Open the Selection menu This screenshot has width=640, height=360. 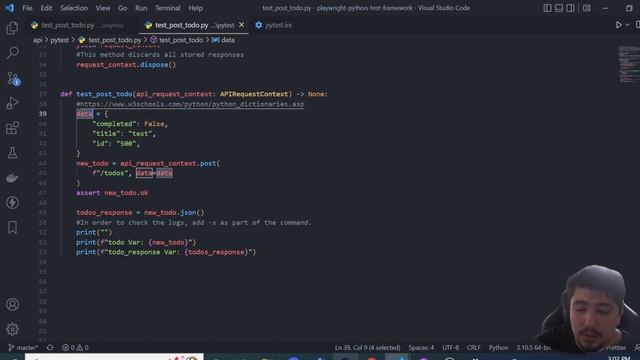[74, 8]
